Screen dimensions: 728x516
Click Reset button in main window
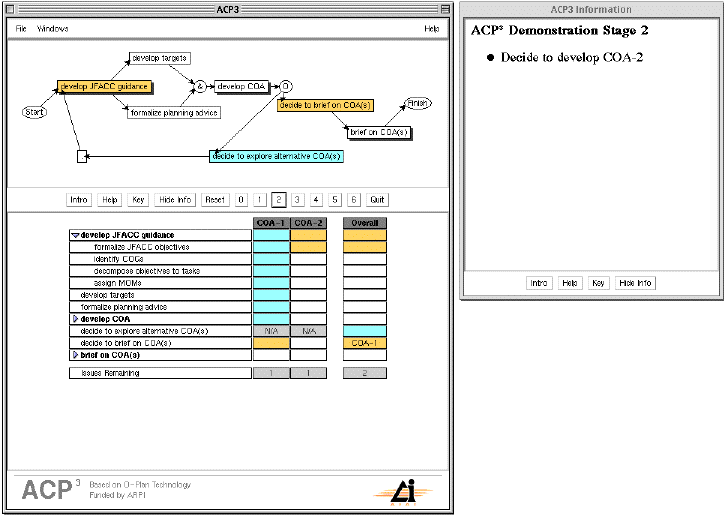click(214, 200)
